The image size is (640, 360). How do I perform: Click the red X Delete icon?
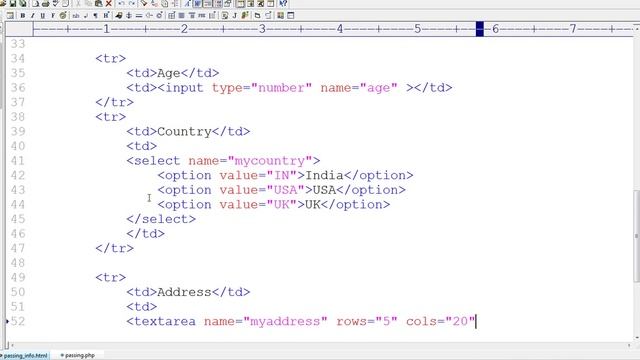click(x=109, y=3)
